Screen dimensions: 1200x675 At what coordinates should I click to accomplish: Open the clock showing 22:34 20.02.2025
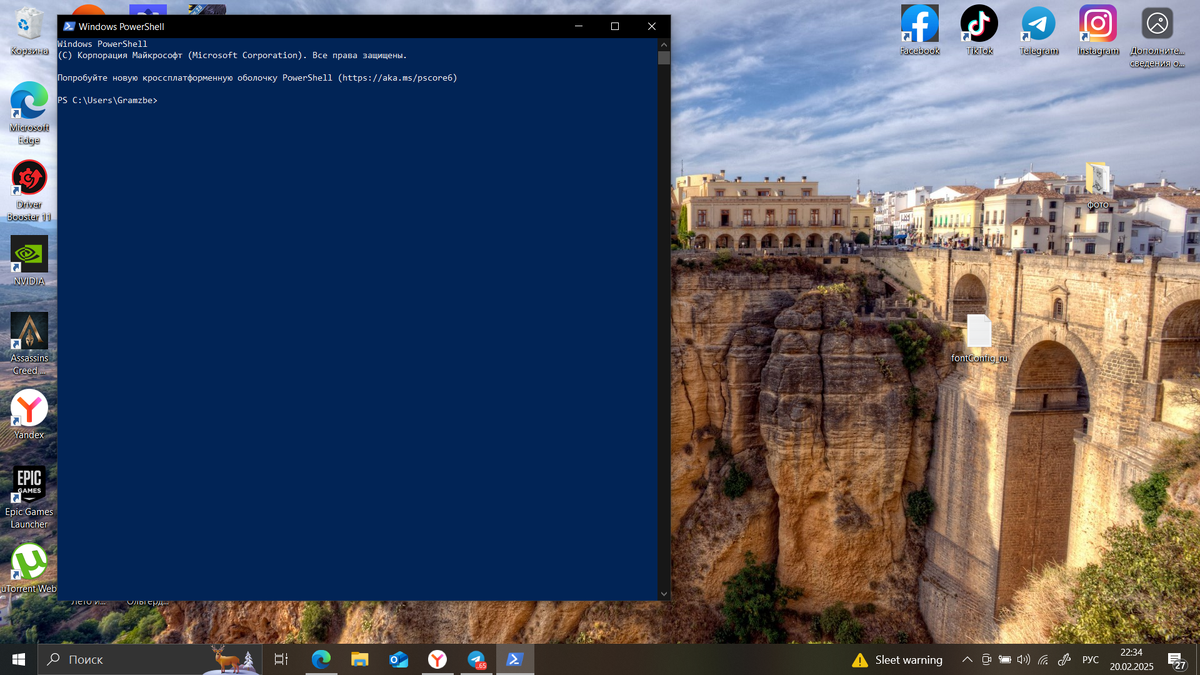(x=1130, y=659)
